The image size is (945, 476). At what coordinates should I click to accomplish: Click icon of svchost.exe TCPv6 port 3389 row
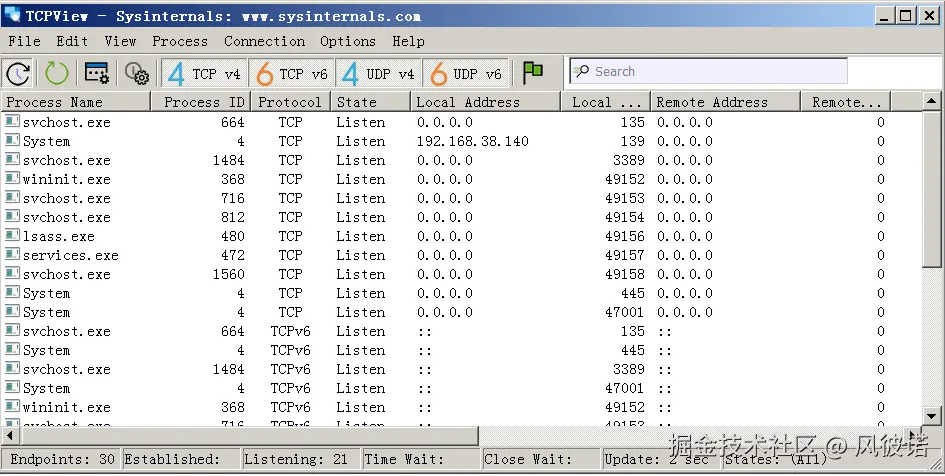(12, 368)
